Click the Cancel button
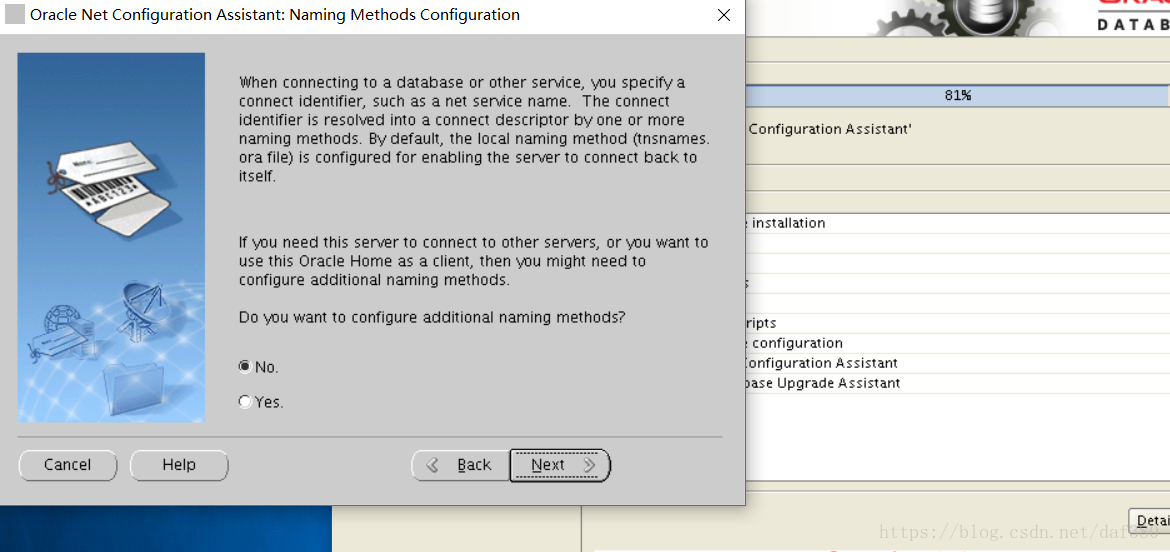This screenshot has width=1170, height=552. coord(68,465)
